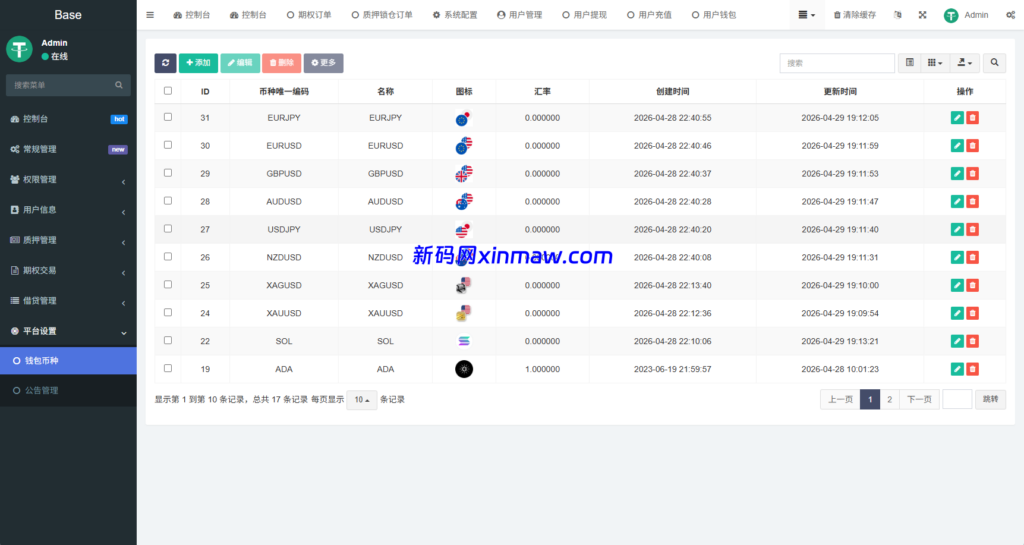This screenshot has height=545, width=1024.
Task: Click the green 添加 add button
Action: (x=199, y=63)
